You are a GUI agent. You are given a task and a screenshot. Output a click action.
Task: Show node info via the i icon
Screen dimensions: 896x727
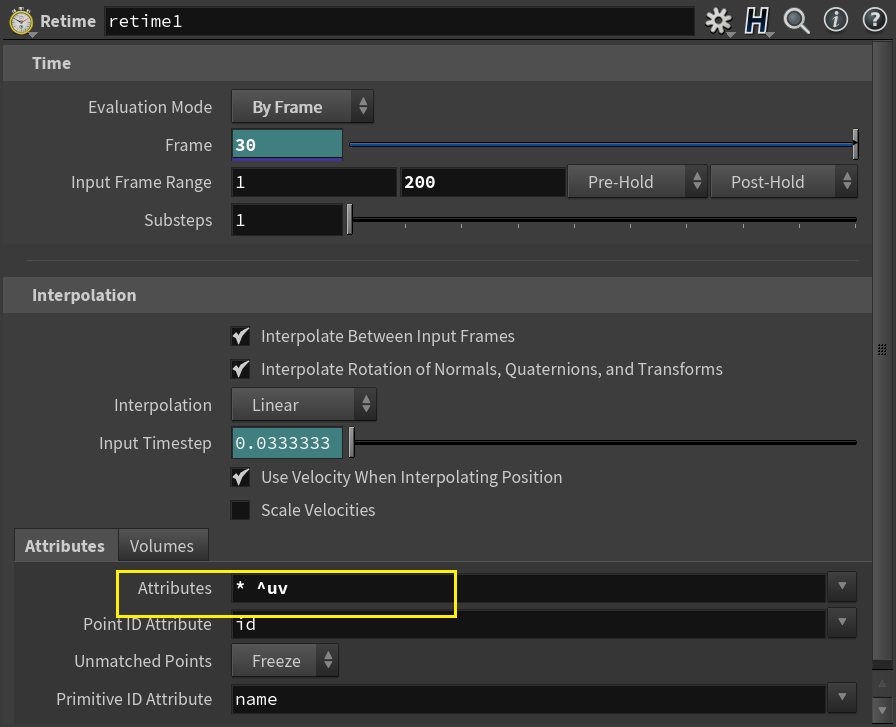(x=835, y=20)
